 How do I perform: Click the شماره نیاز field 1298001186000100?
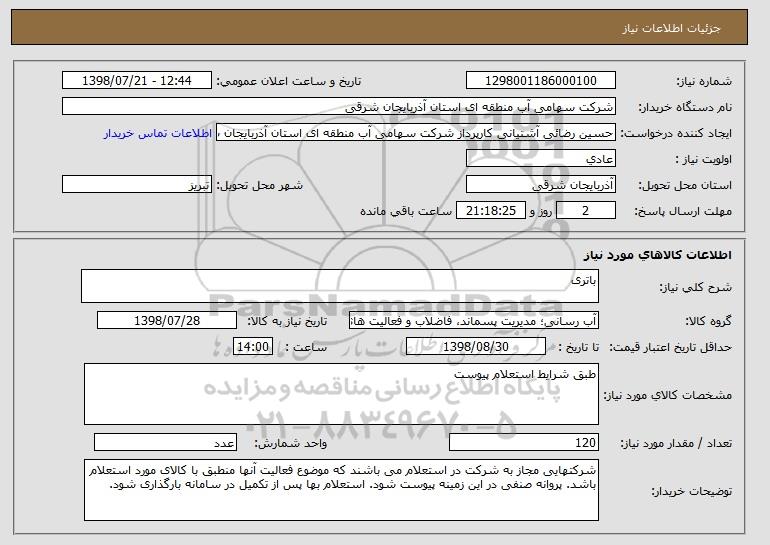pos(541,81)
